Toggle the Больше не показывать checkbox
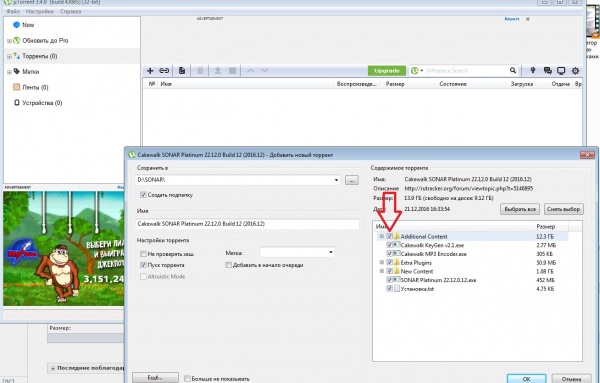 click(187, 379)
